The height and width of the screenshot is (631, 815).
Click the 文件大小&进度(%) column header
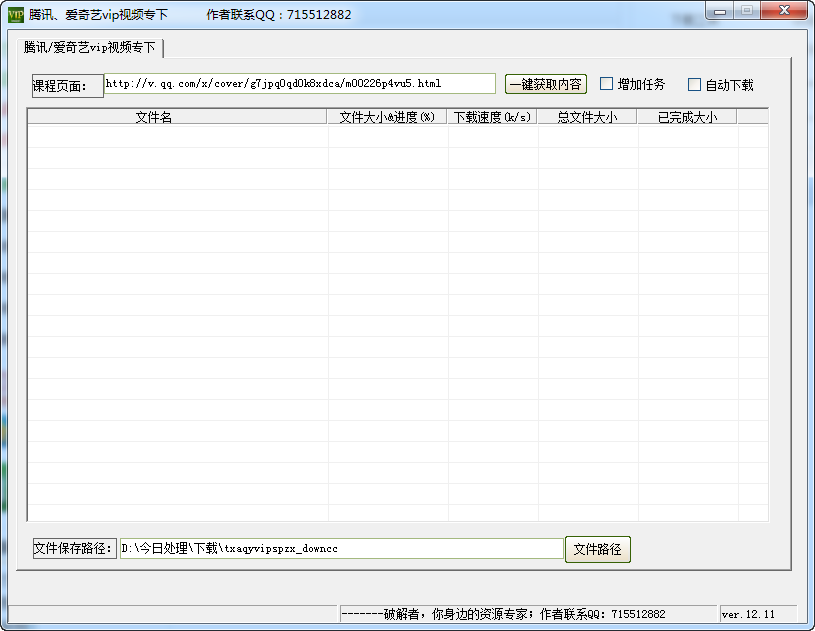pos(387,117)
